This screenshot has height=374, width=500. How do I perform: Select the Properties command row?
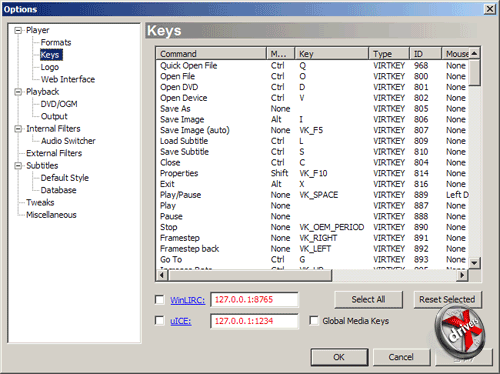(313, 173)
